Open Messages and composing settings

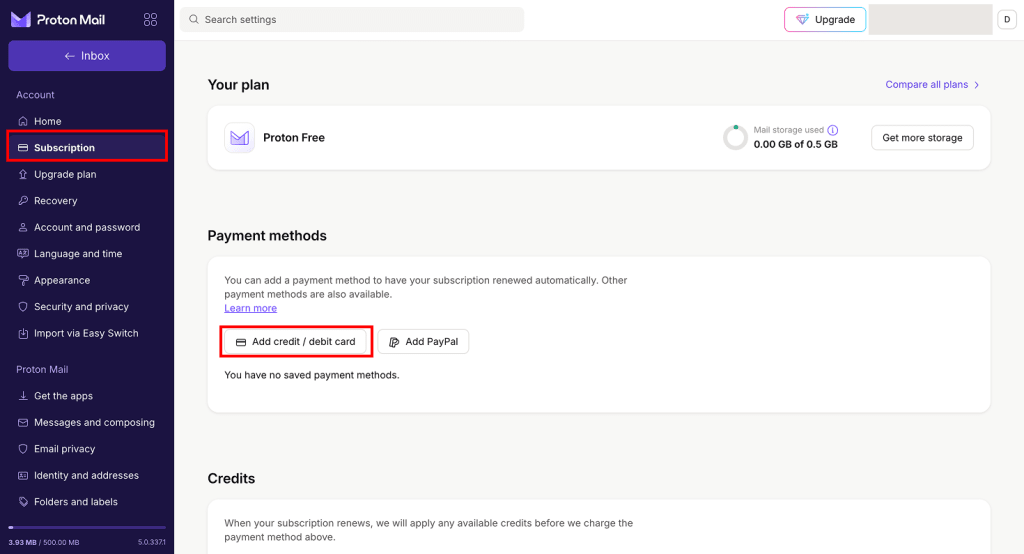coord(87,423)
